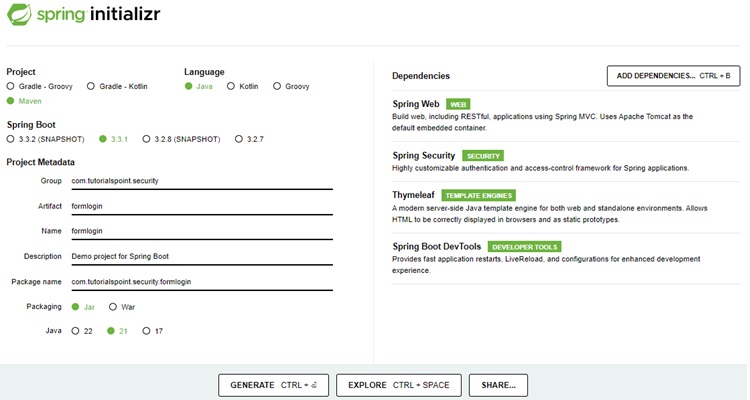
Task: Select Gradle - Groovy project type
Action: pos(11,87)
